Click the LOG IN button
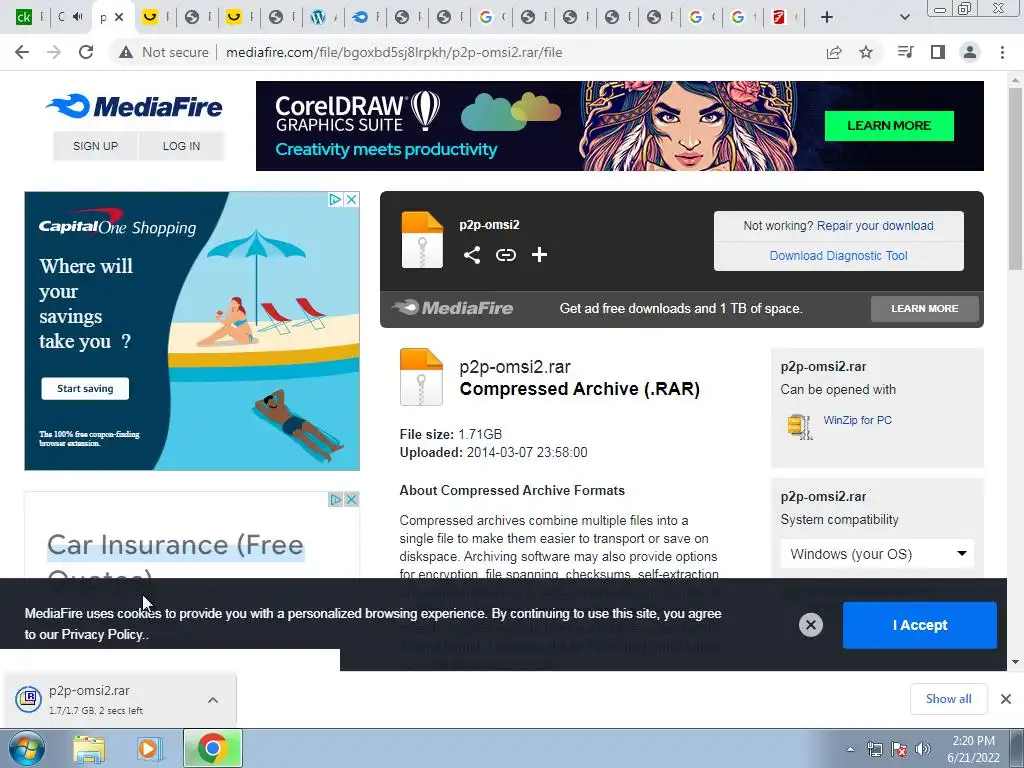The image size is (1024, 768). pos(182,146)
